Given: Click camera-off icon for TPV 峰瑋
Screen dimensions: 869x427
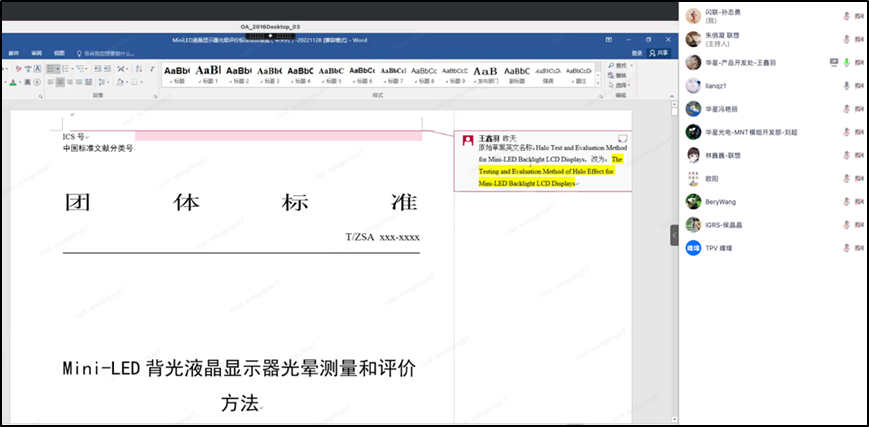Looking at the screenshot, I should click(860, 248).
